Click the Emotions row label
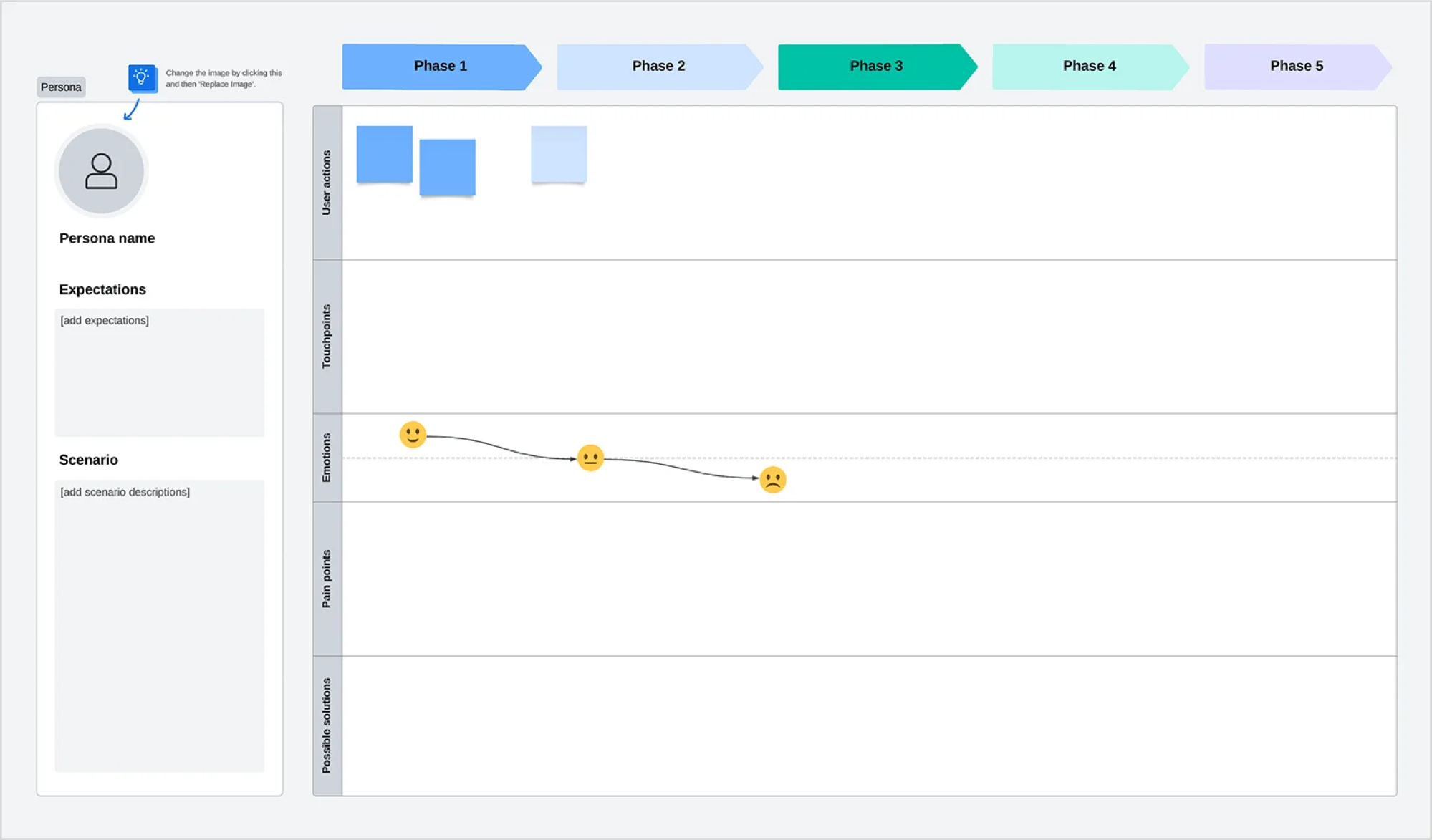 pyautogui.click(x=327, y=457)
